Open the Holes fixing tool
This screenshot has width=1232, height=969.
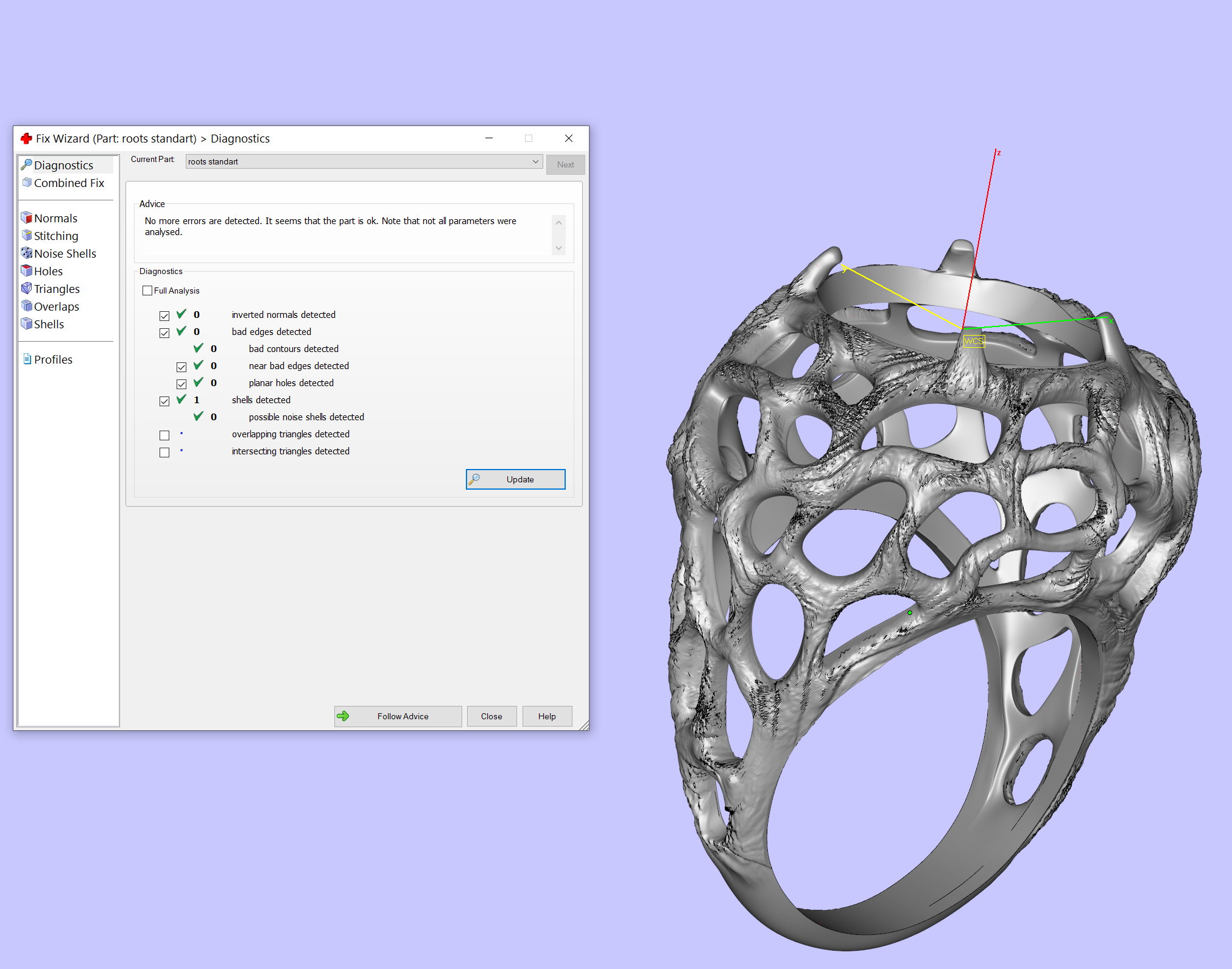point(48,271)
